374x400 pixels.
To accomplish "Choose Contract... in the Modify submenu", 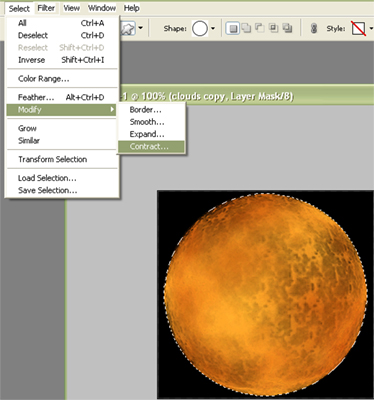I will pyautogui.click(x=151, y=147).
